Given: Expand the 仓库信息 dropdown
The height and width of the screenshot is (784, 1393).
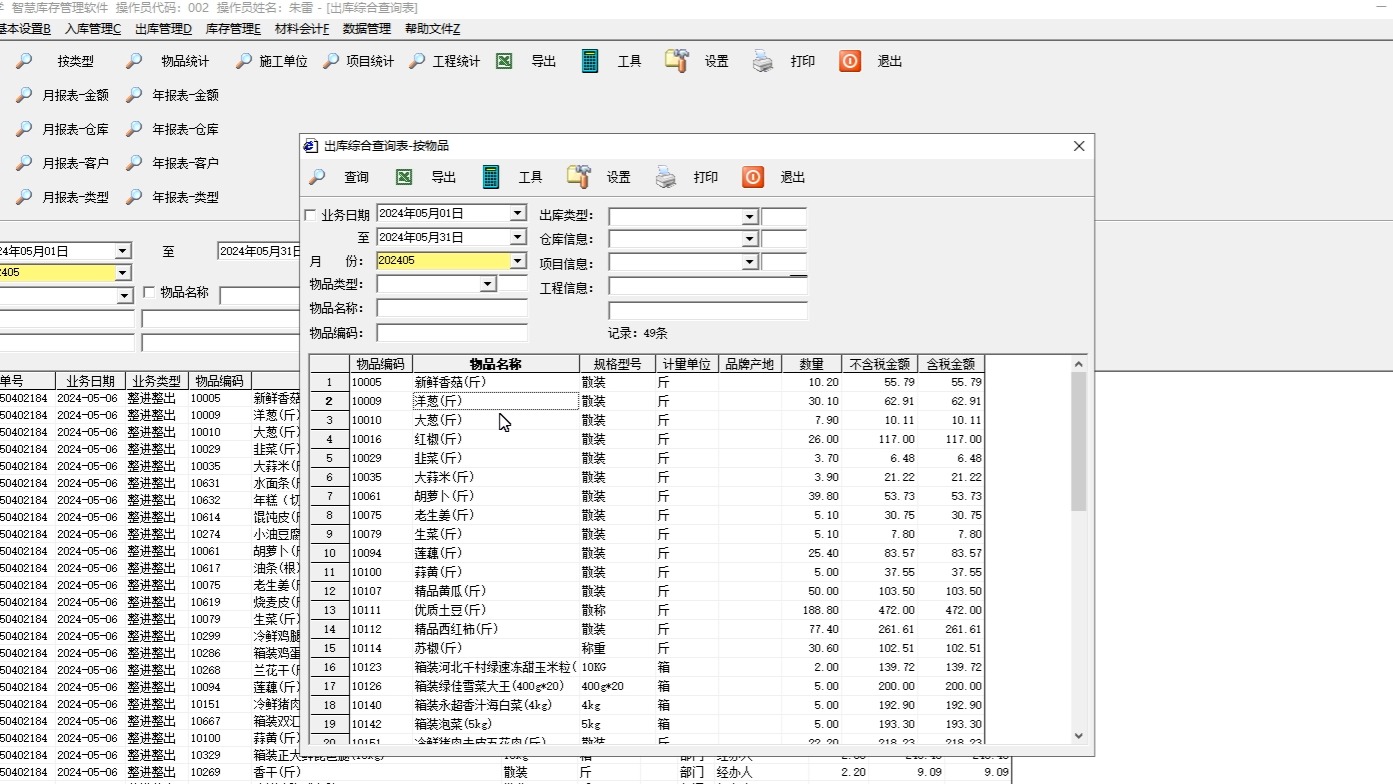Looking at the screenshot, I should (749, 239).
